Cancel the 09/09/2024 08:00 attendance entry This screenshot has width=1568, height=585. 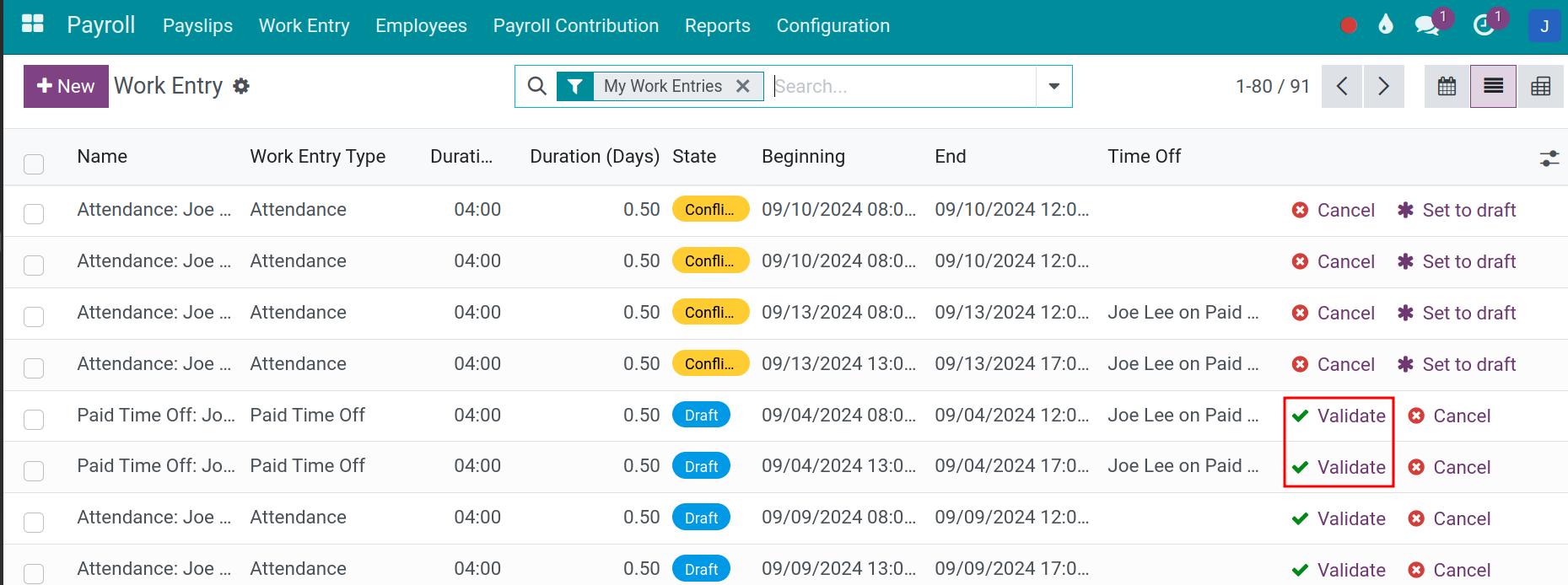(1450, 518)
